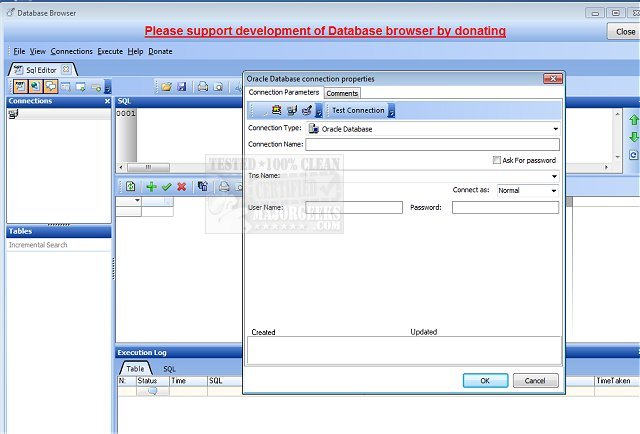Click the printer icon in SQL toolbar
Viewport: 640px width, 434px height.
[202, 87]
